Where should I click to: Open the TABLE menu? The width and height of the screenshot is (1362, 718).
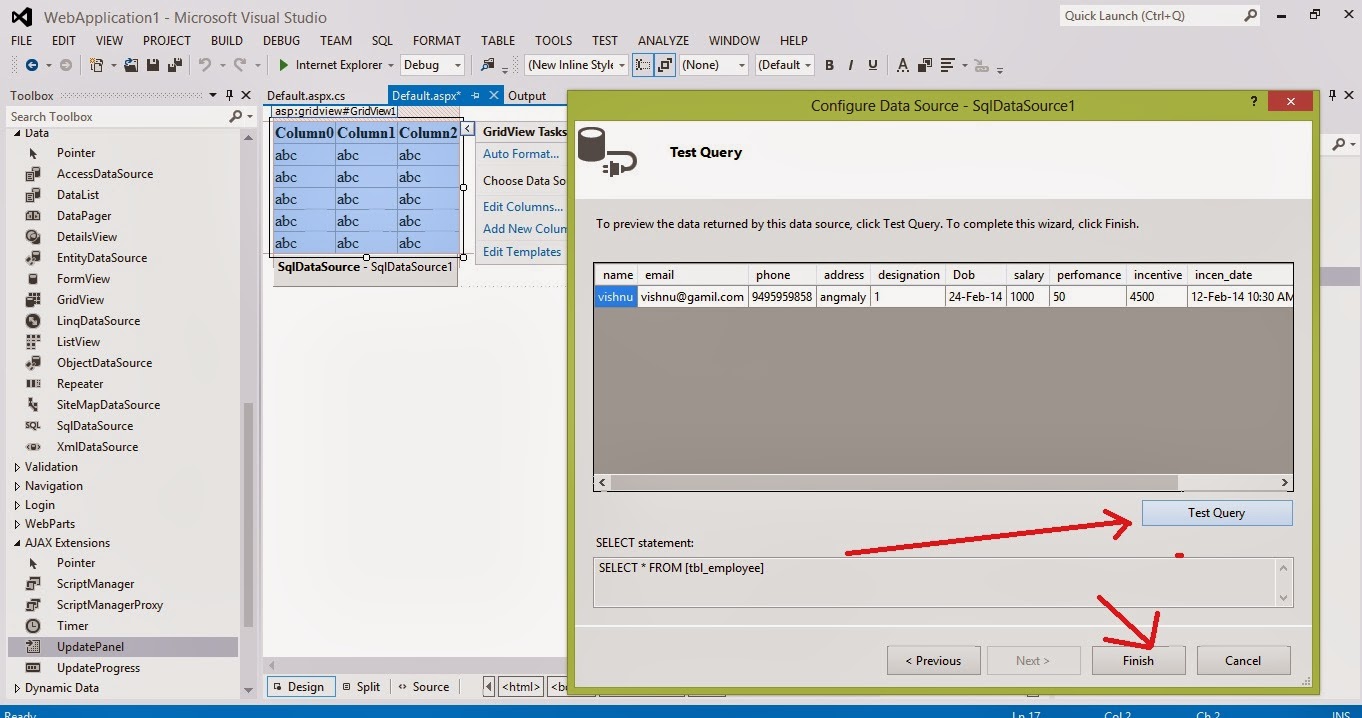pos(498,40)
